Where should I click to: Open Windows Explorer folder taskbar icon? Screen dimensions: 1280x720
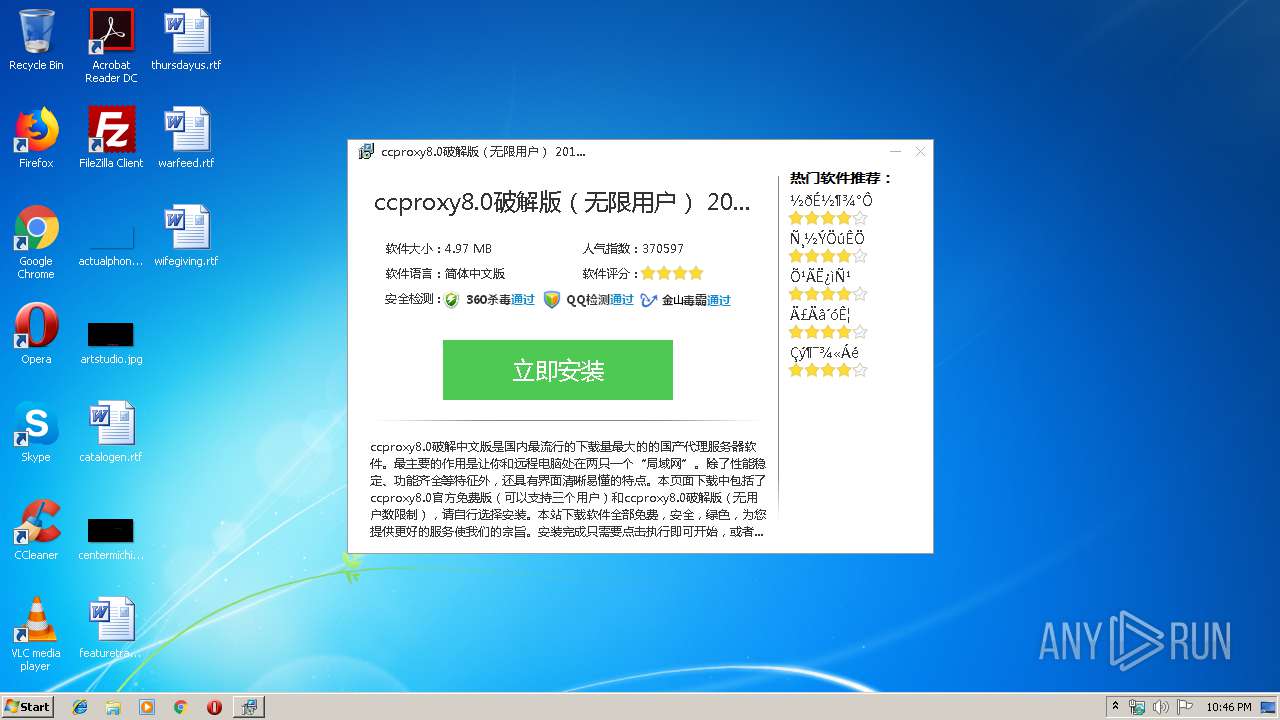(x=113, y=707)
